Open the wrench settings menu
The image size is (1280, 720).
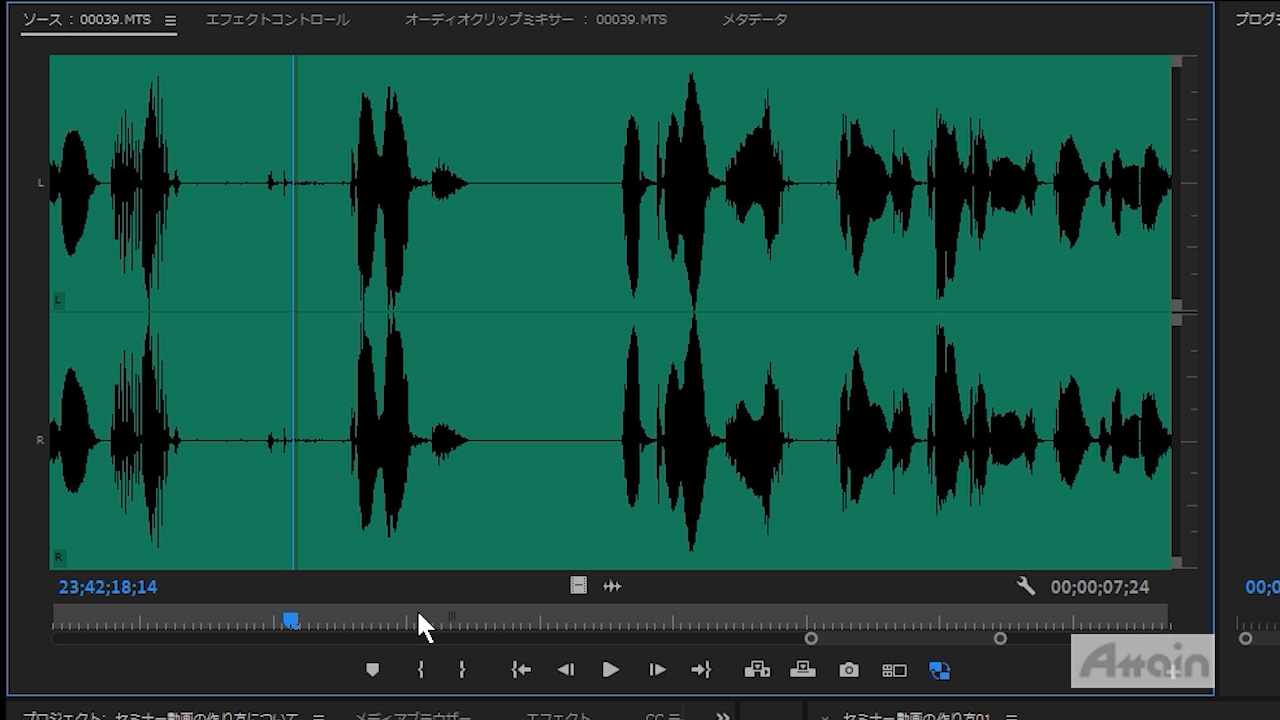click(1026, 586)
